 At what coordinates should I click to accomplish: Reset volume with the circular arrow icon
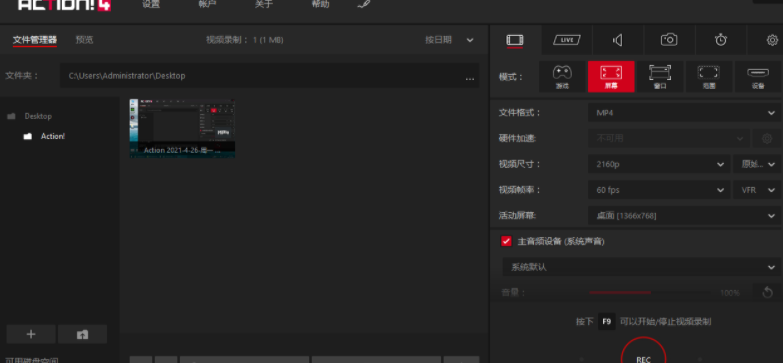tap(768, 292)
